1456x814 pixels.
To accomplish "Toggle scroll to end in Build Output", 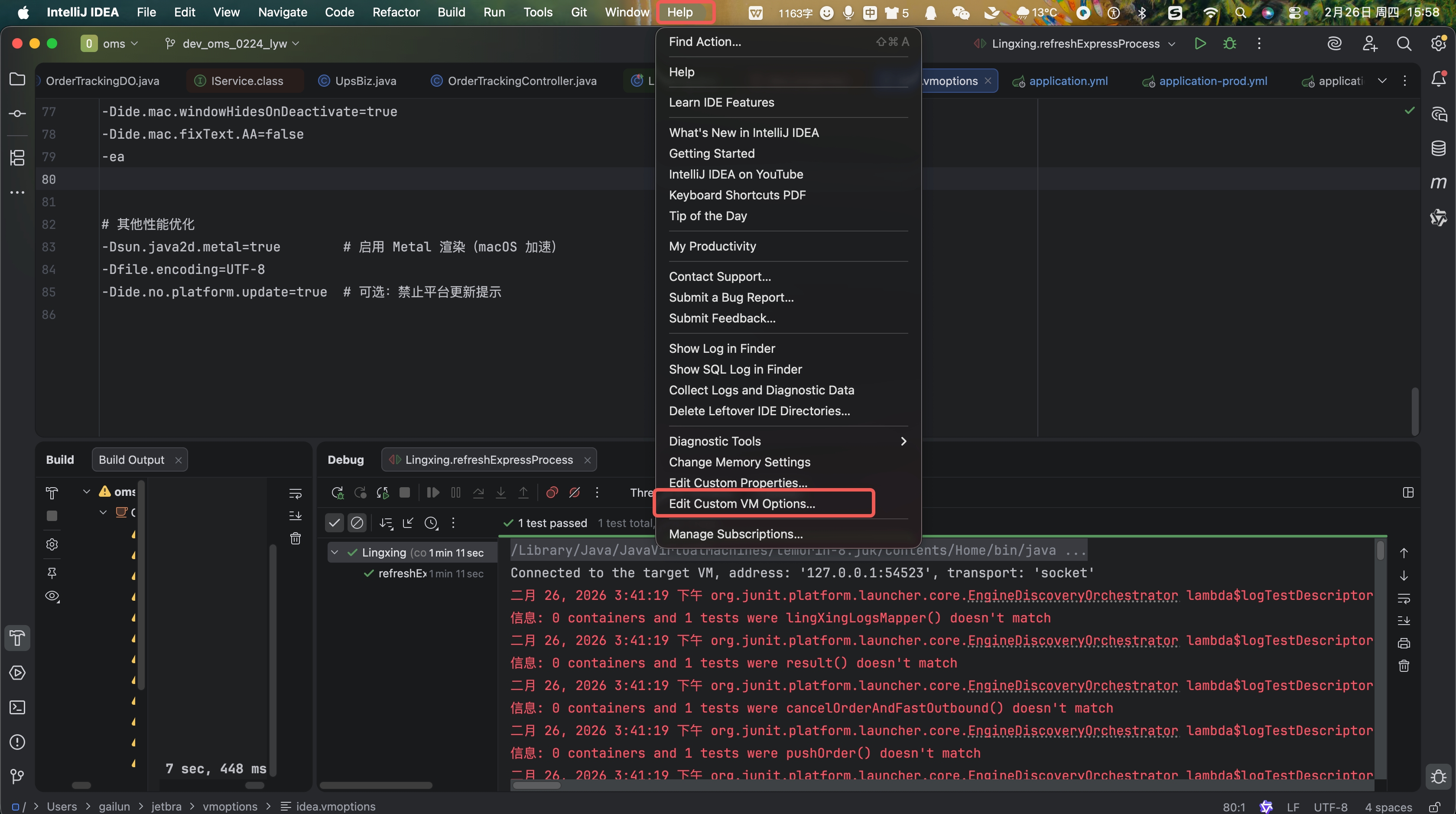I will [x=295, y=515].
